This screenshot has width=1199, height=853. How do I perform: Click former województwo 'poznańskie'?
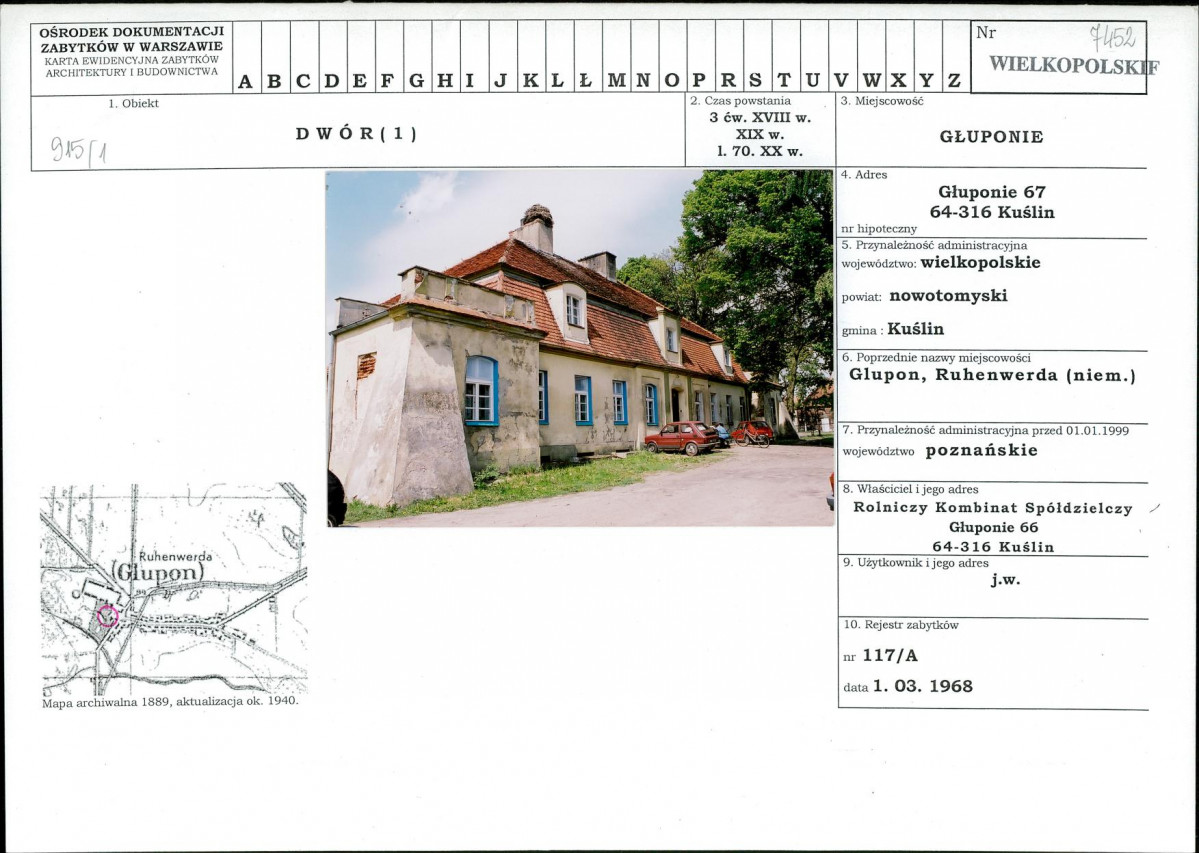[982, 451]
